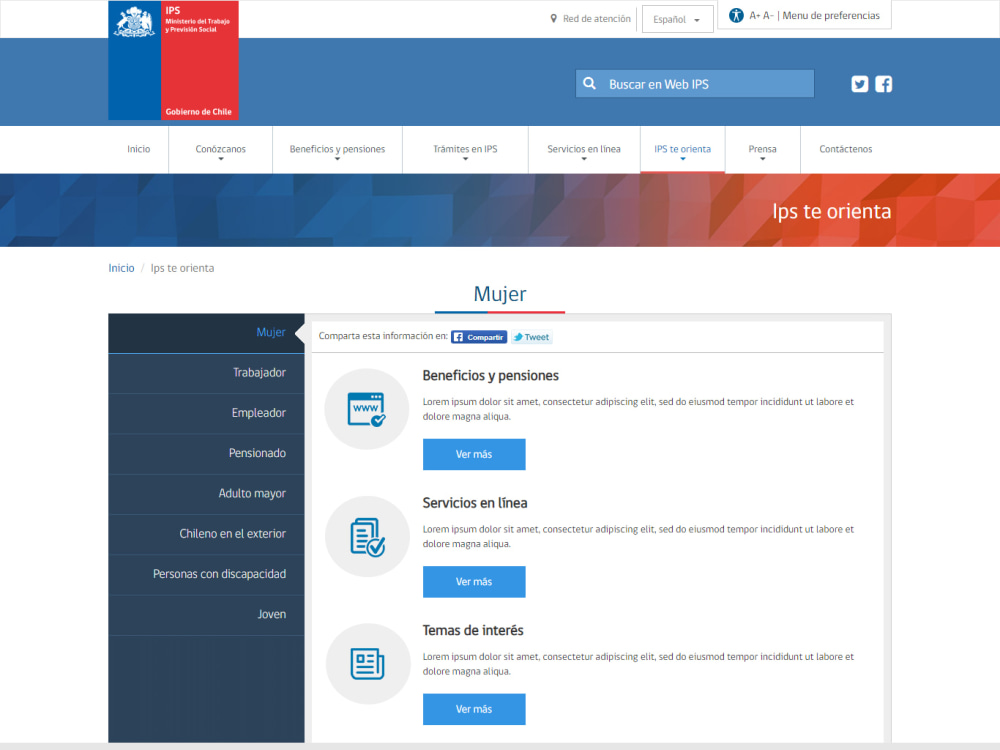Click the Red de atención link

[596, 18]
